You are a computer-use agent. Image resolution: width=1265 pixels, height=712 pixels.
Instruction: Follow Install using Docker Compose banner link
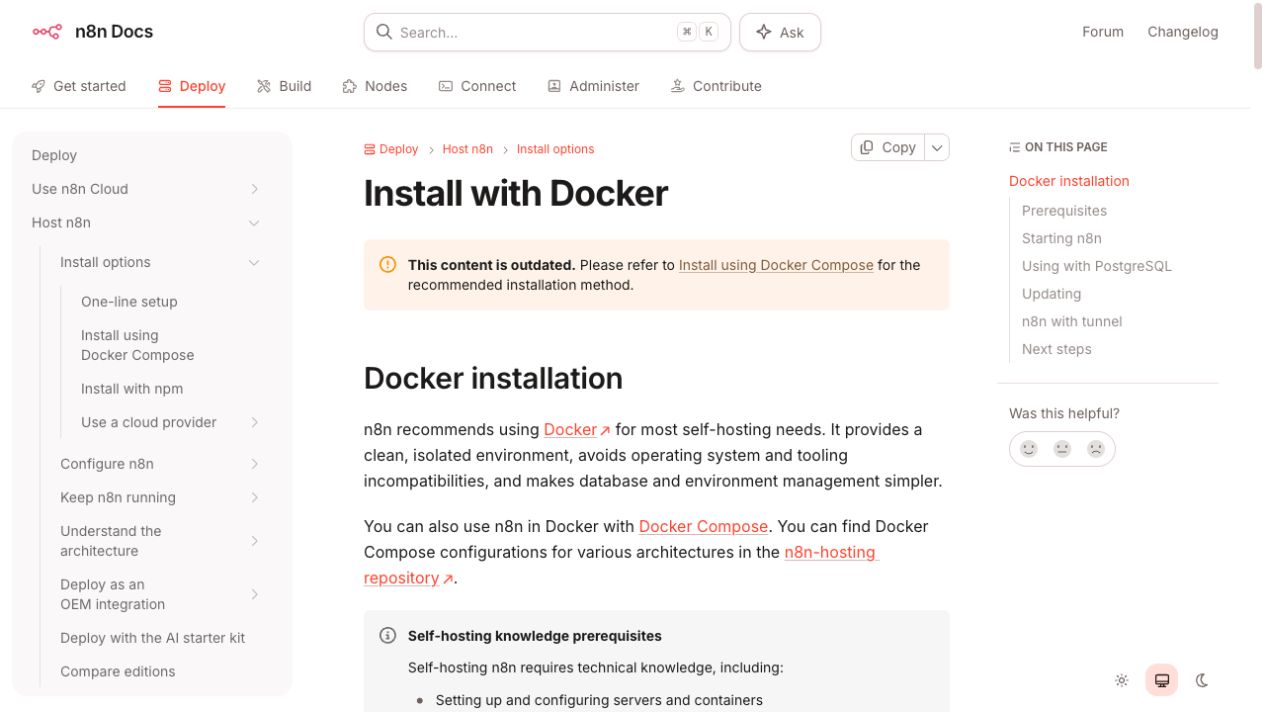coord(776,265)
